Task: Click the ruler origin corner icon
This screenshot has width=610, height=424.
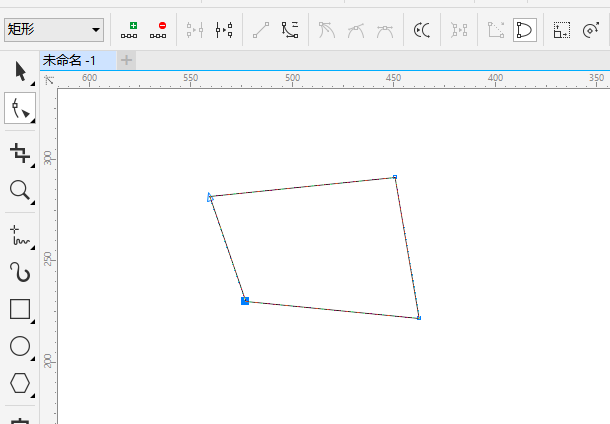Action: click(x=49, y=80)
